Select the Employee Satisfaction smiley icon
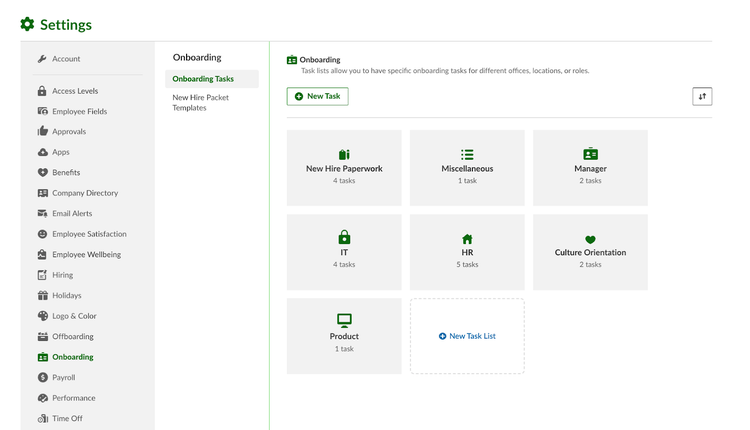750x430 pixels. (43, 234)
